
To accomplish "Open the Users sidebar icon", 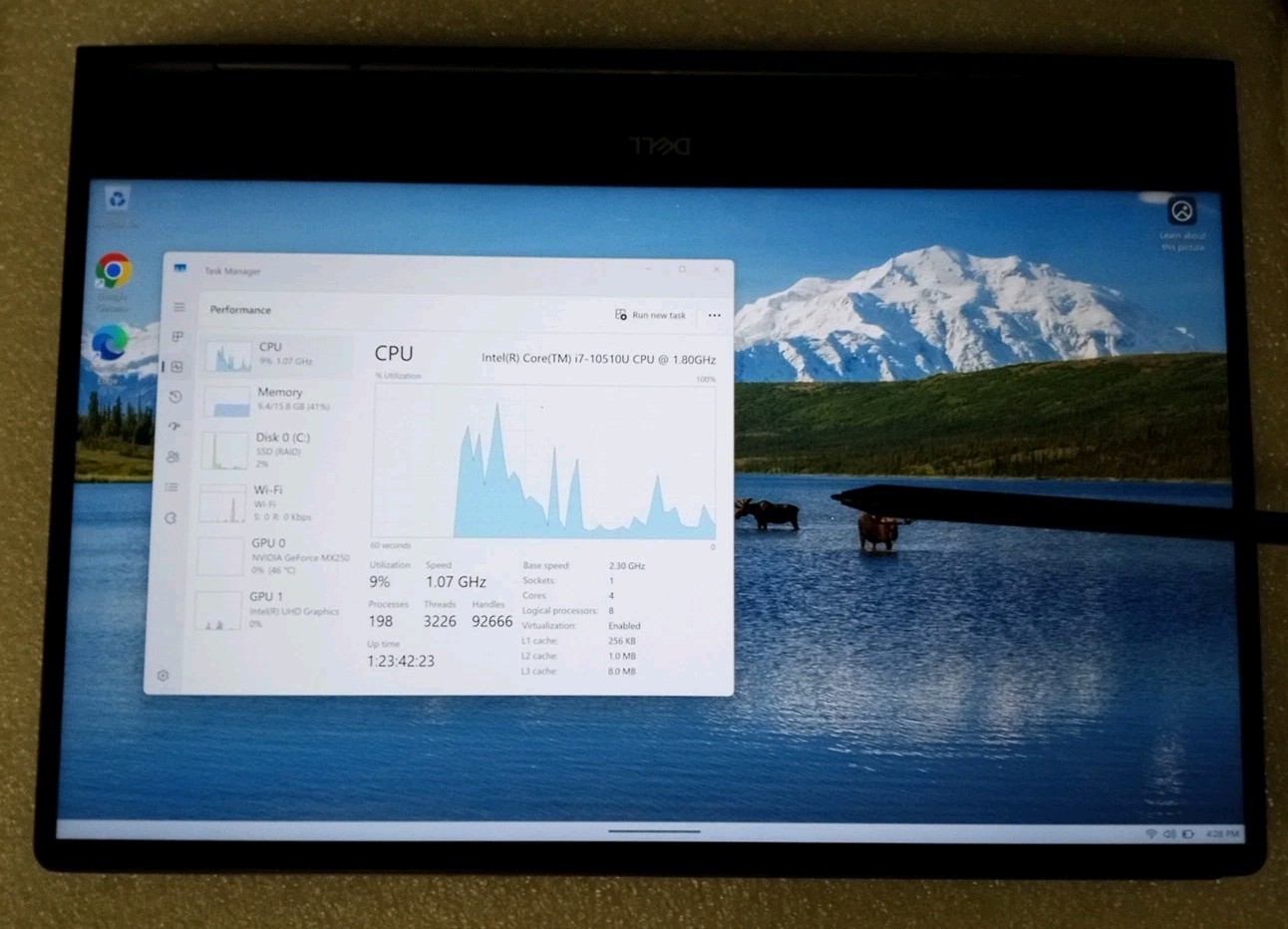I will (x=173, y=457).
